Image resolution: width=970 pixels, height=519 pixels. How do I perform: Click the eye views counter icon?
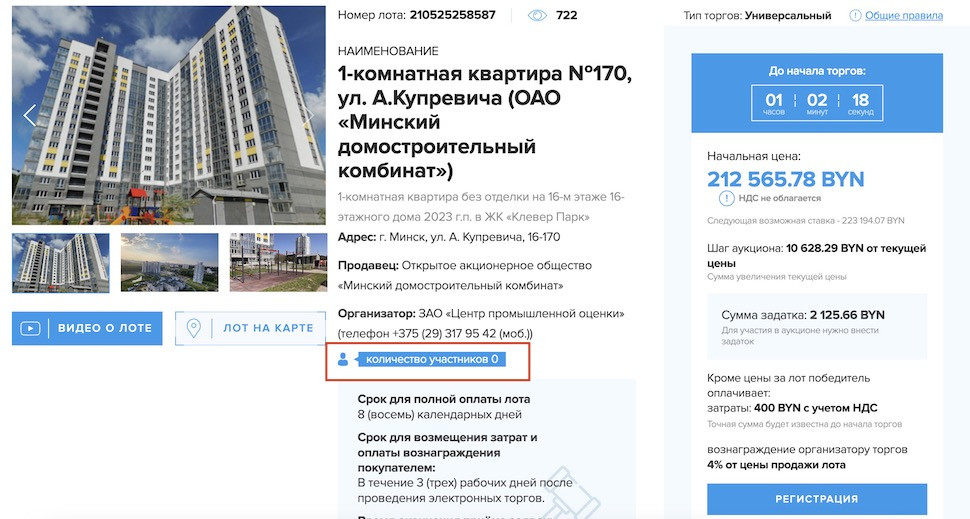537,15
